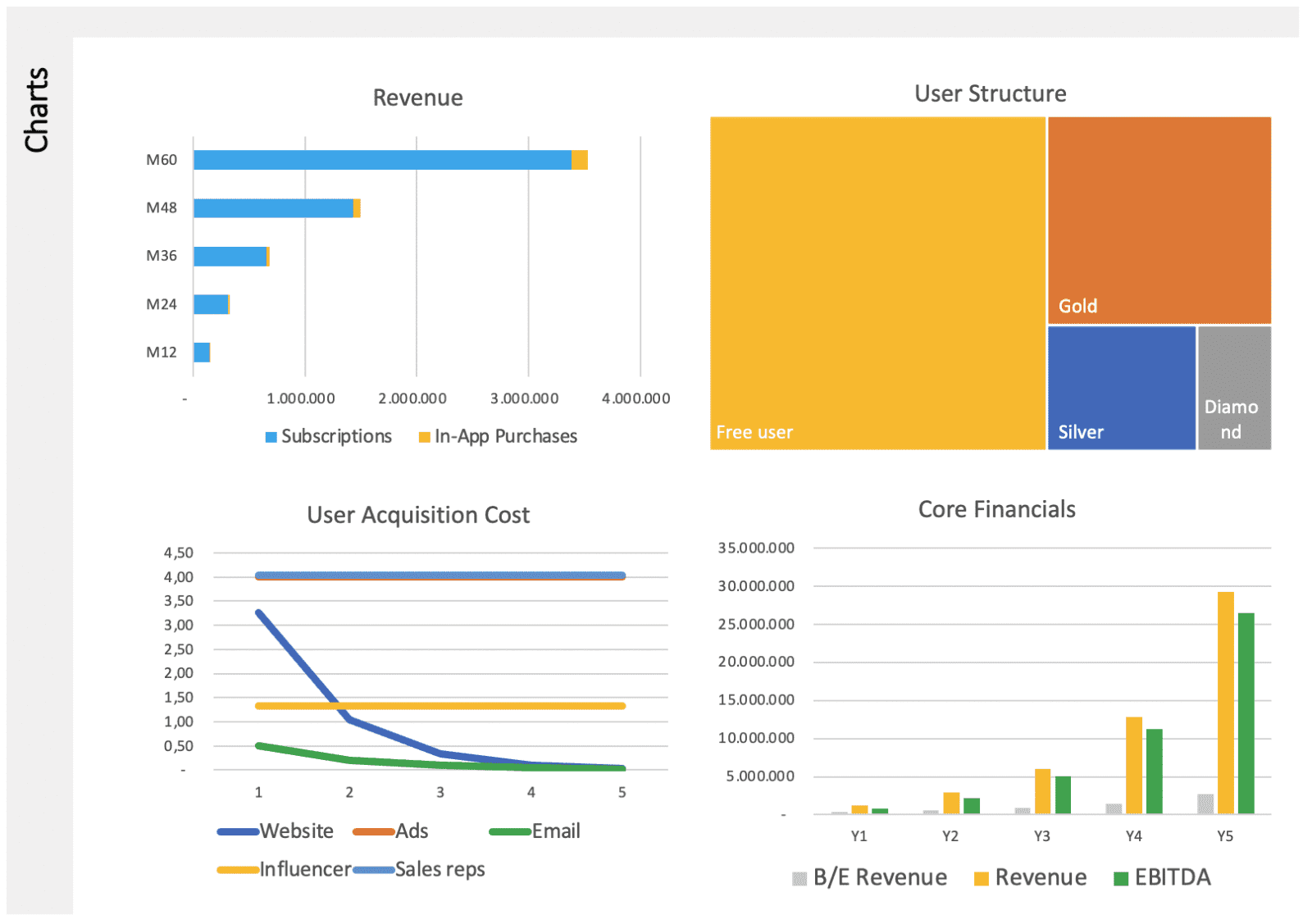The height and width of the screenshot is (924, 1312).
Task: Click the 2,00 axis value
Action: click(179, 673)
